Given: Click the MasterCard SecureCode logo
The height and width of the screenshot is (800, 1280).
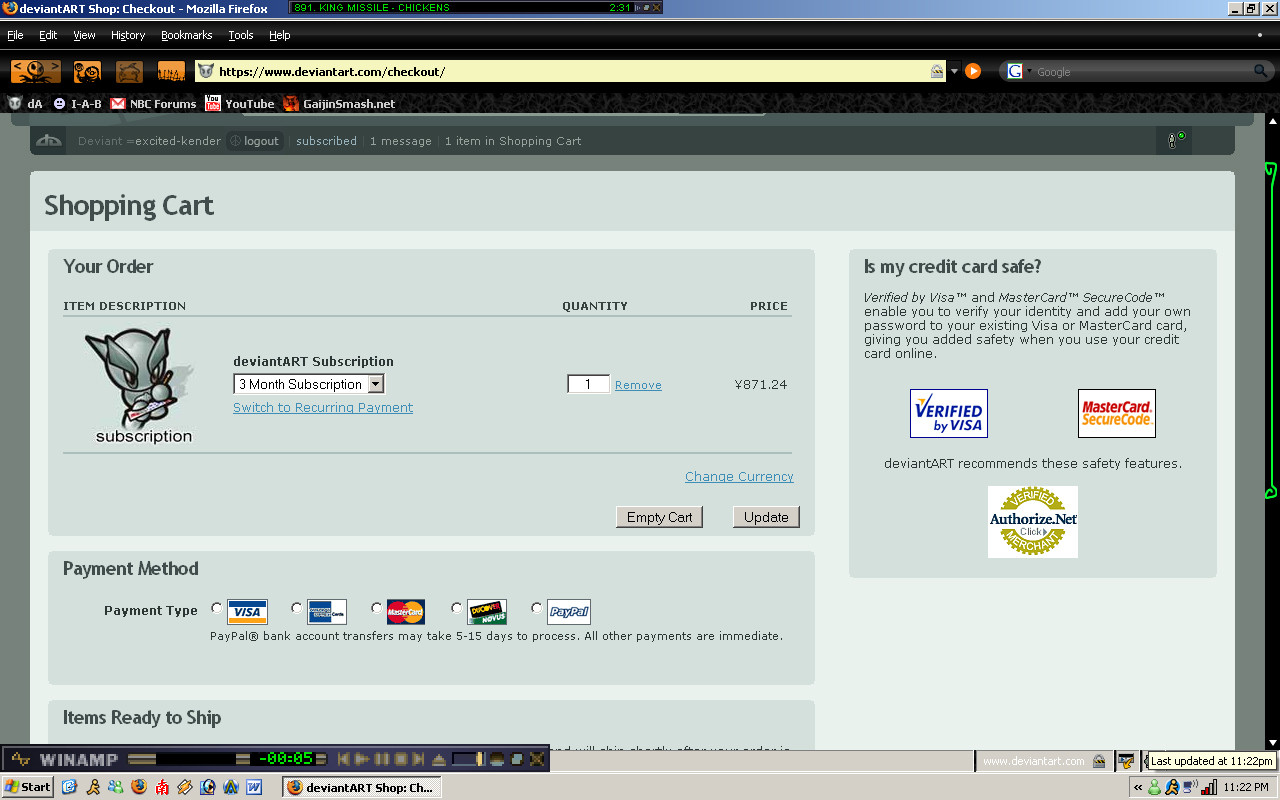Looking at the screenshot, I should pyautogui.click(x=1117, y=413).
